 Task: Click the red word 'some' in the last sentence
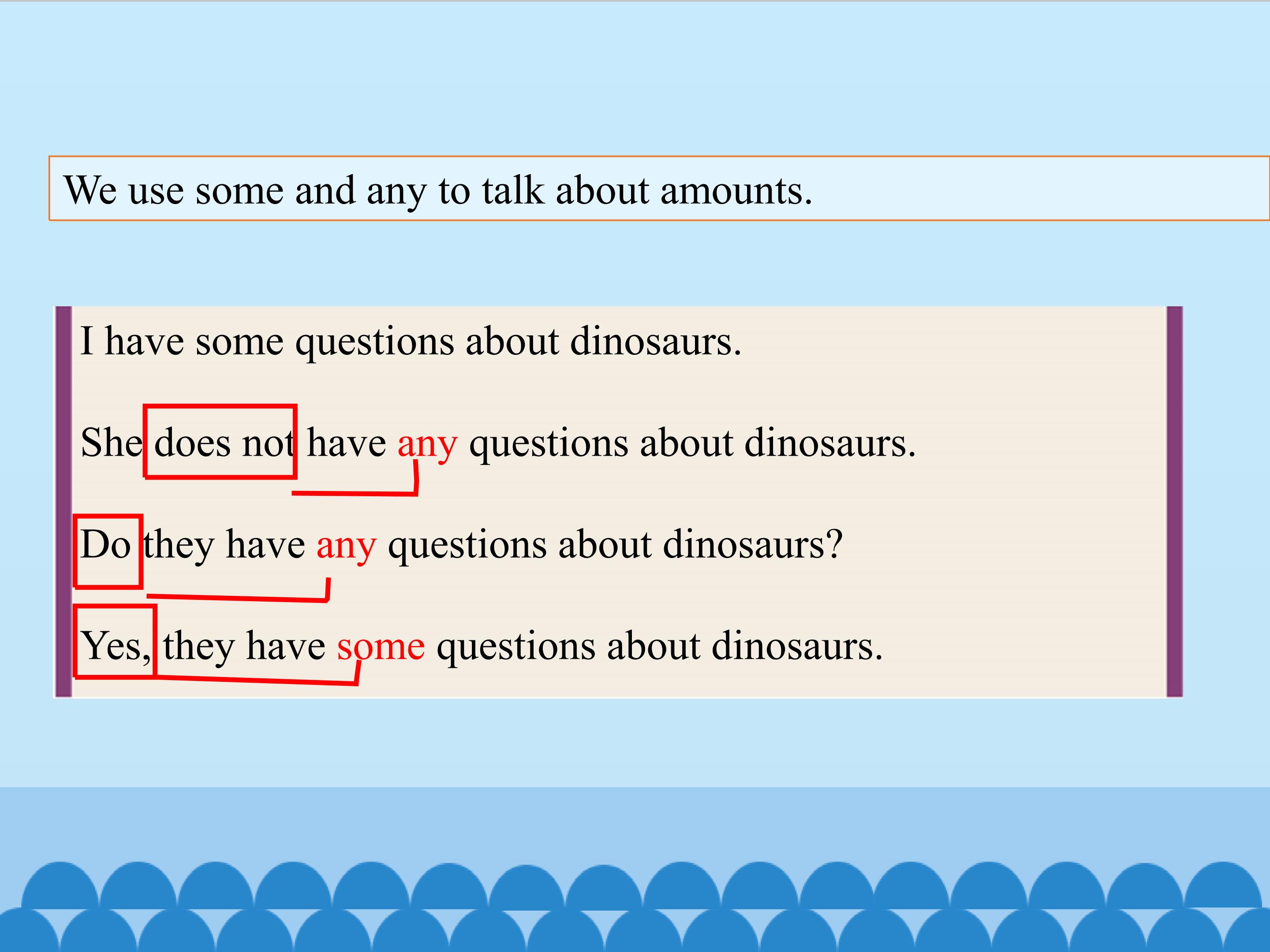(x=381, y=647)
